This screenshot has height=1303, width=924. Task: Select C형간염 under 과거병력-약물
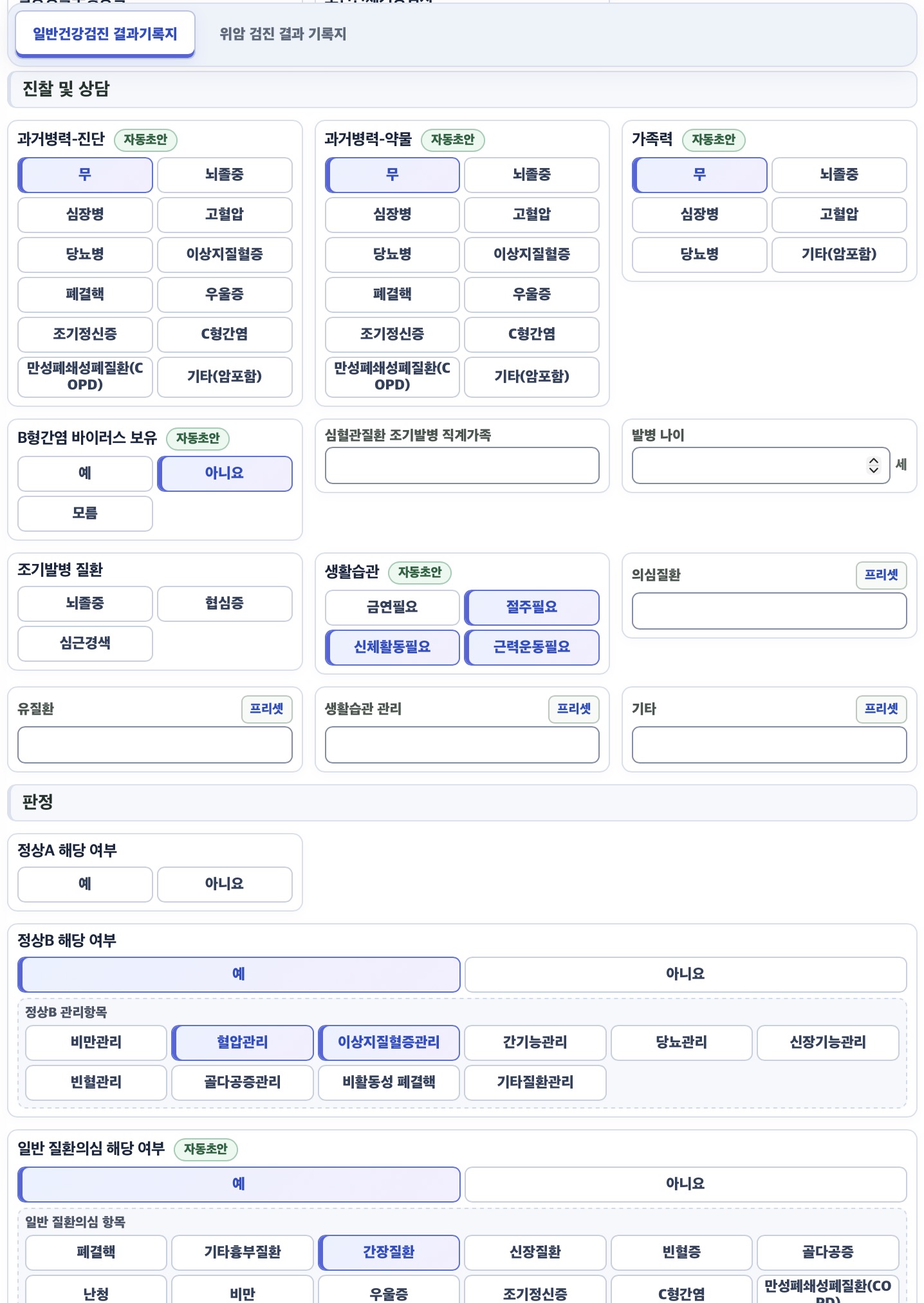[x=531, y=335]
